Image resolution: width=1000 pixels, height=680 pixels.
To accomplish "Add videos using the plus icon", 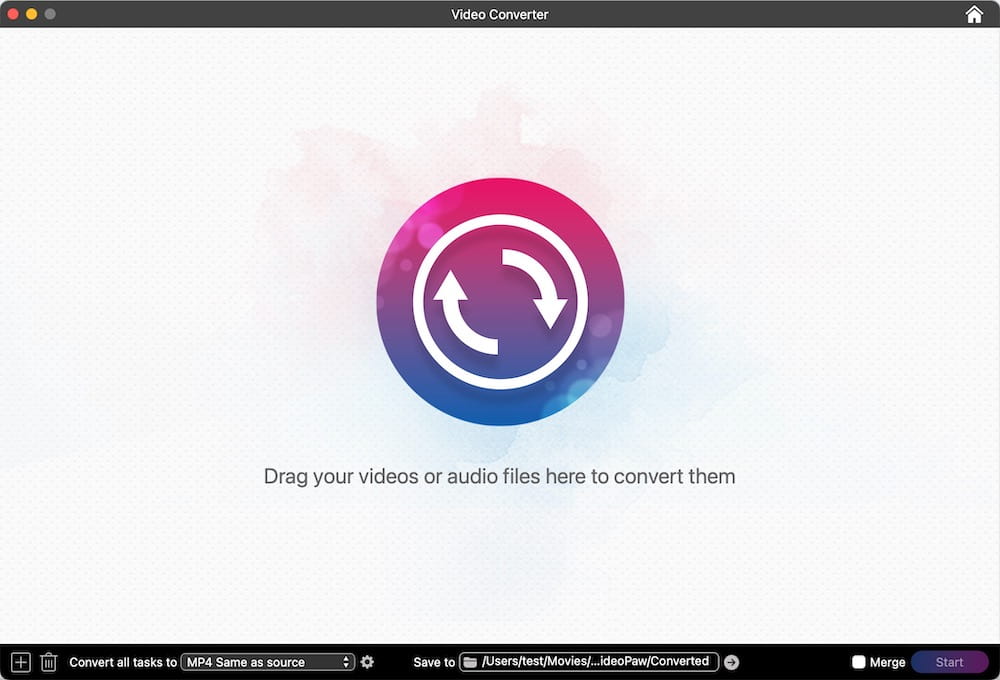I will coord(20,661).
